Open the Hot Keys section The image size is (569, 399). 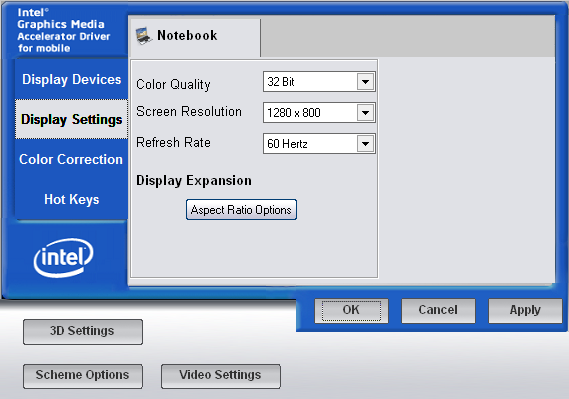(71, 199)
